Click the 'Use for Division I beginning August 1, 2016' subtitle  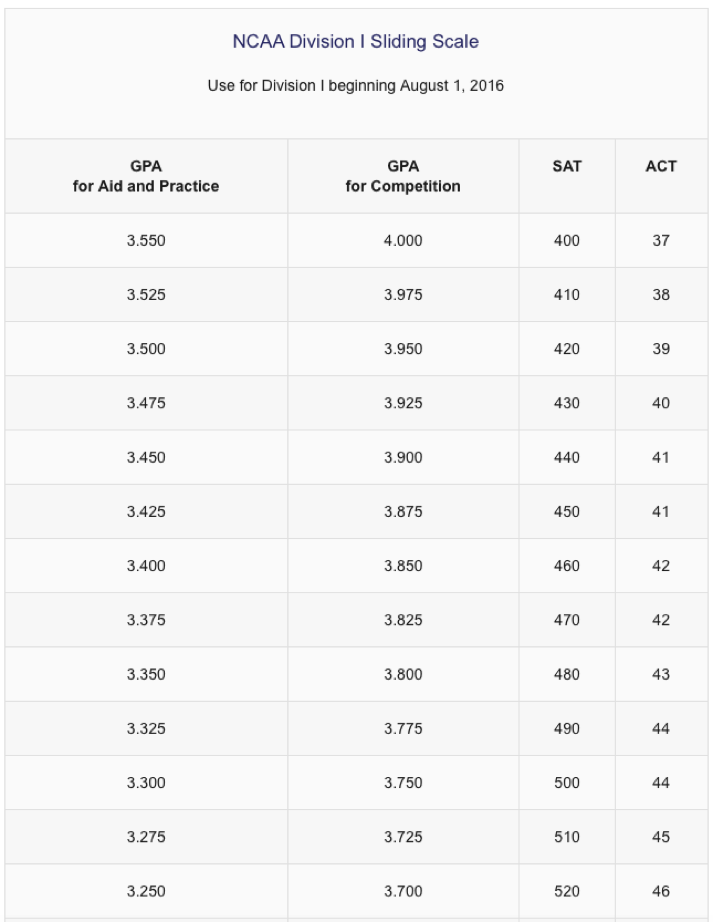(x=356, y=86)
